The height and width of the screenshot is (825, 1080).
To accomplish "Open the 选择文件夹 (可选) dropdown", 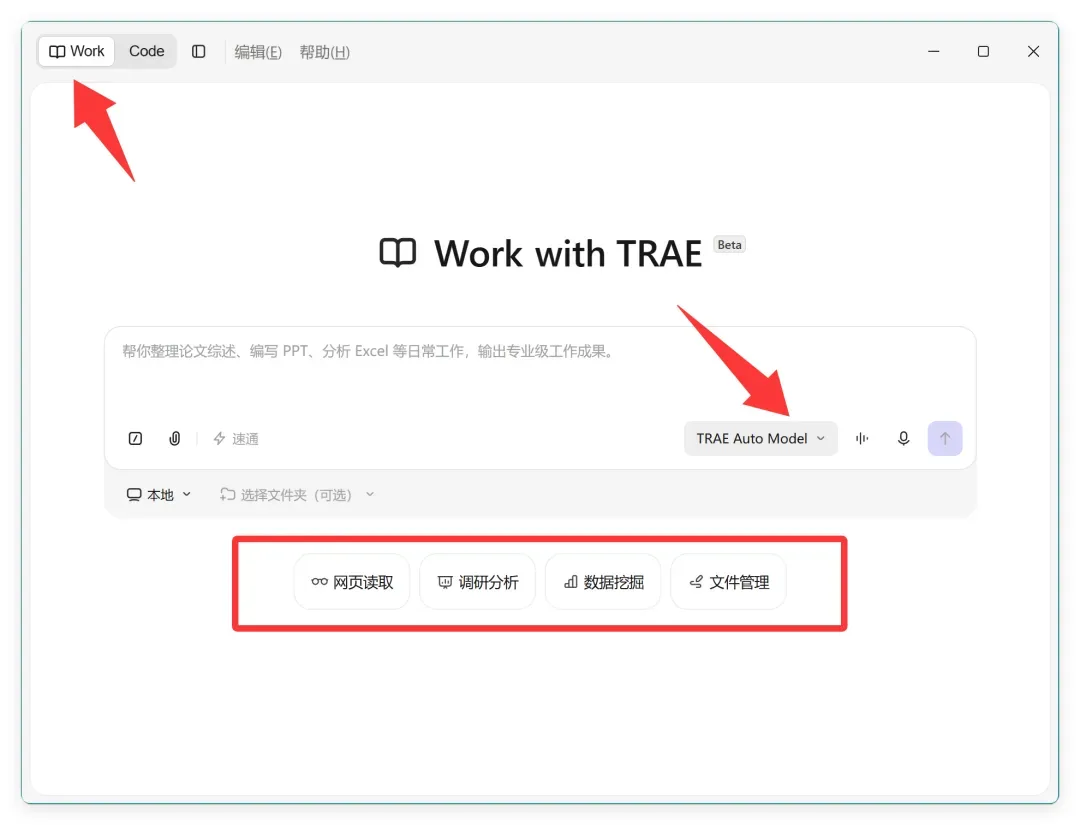I will [x=297, y=494].
